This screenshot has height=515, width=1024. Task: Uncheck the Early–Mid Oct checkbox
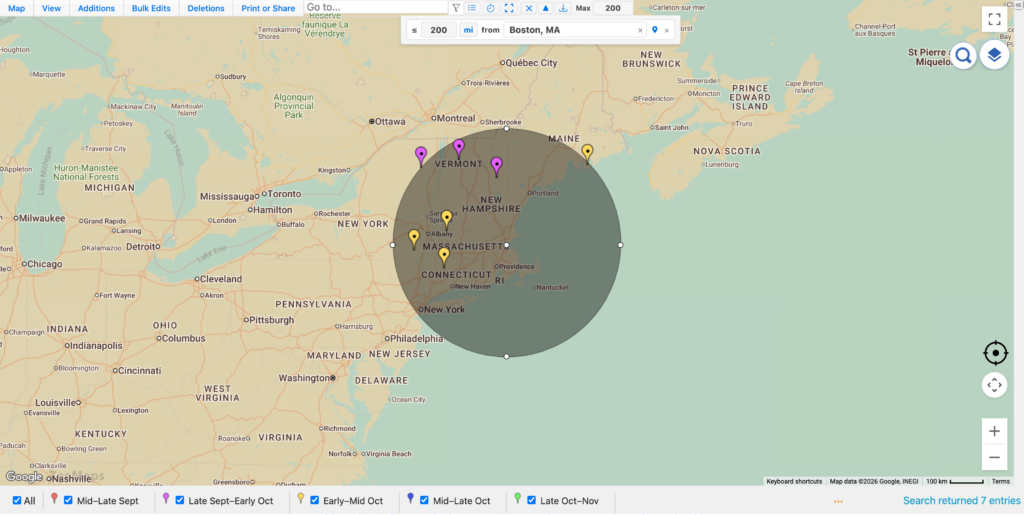click(314, 501)
